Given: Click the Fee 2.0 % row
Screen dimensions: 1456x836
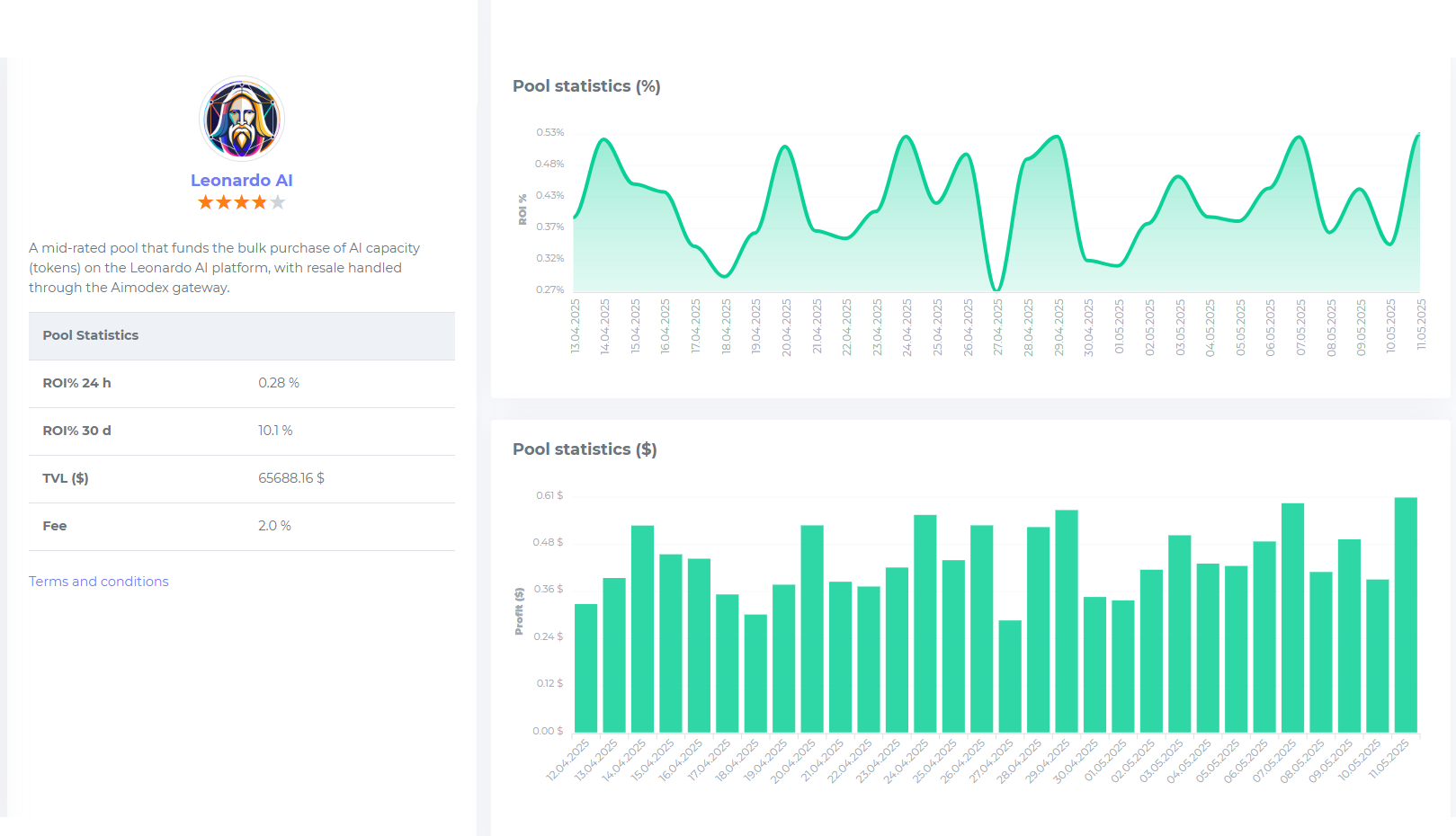Looking at the screenshot, I should tap(242, 526).
